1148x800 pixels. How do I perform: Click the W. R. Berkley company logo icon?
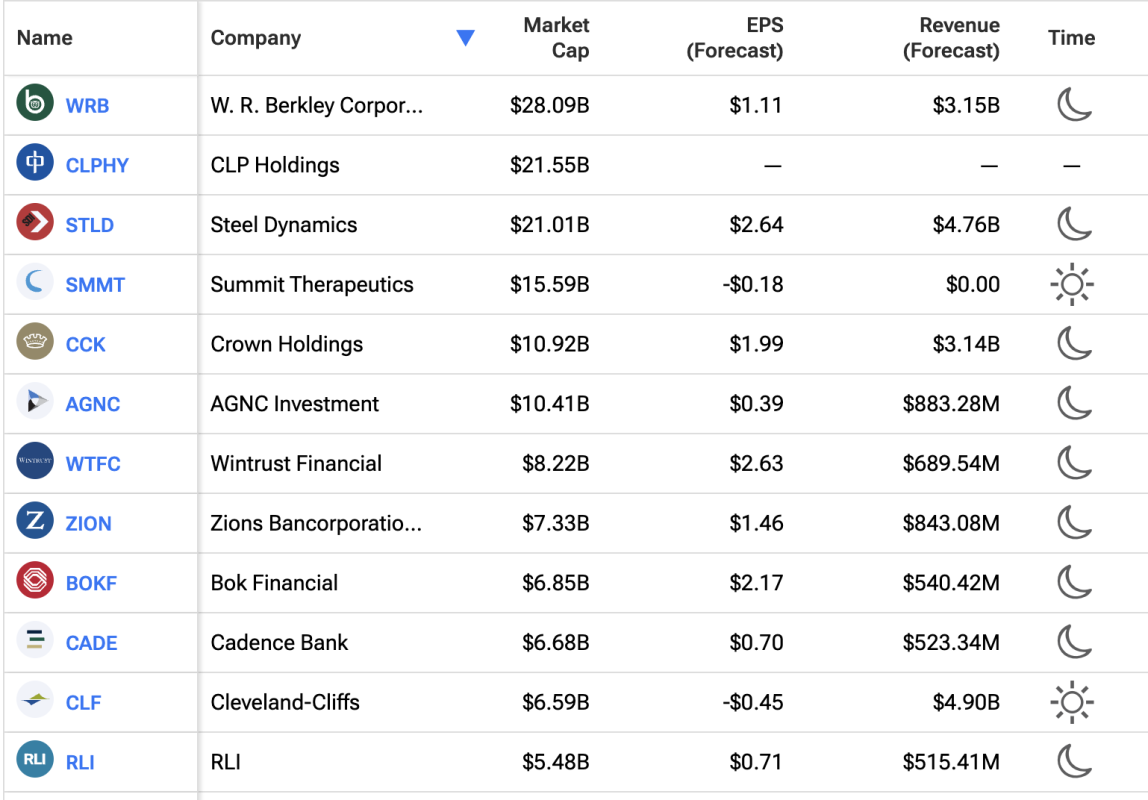(35, 104)
